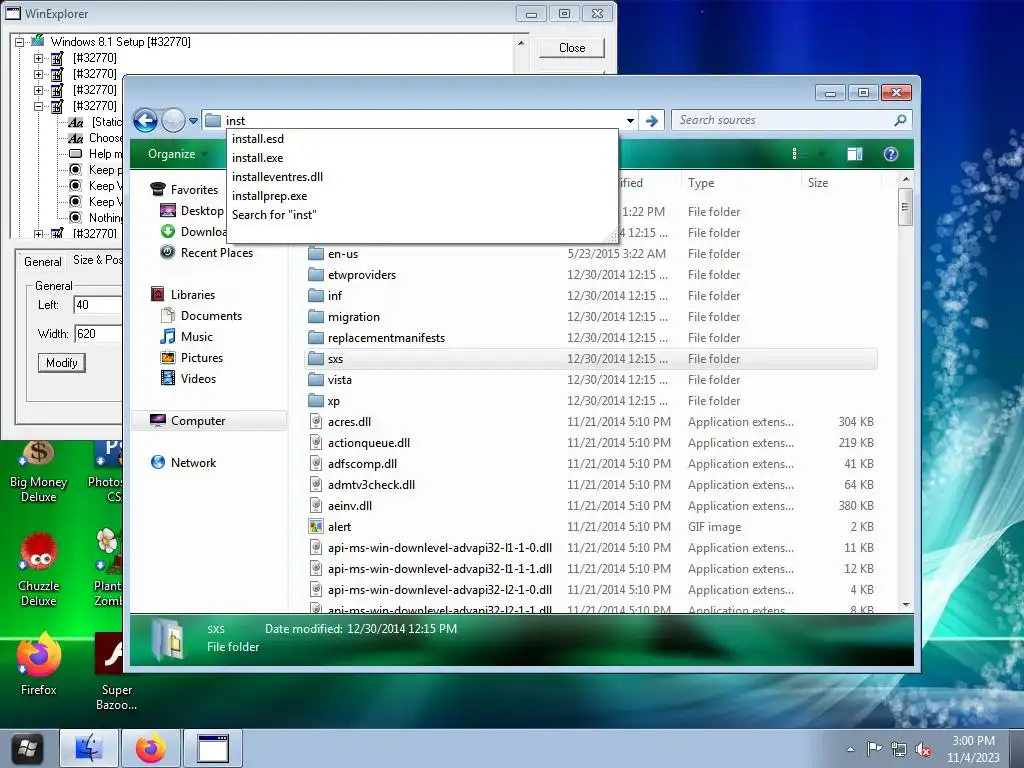Select api-ms-win-downlevel-advapi32-l1-1-0.dll

(440, 547)
